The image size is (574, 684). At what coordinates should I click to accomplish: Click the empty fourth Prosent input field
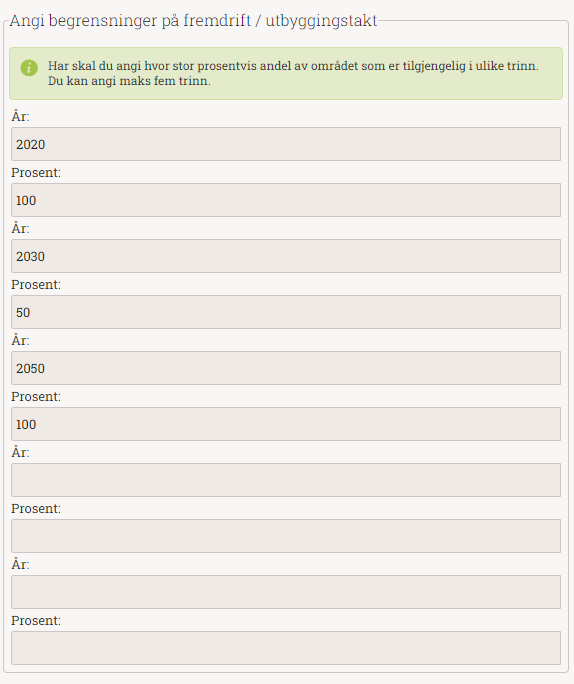coord(286,536)
